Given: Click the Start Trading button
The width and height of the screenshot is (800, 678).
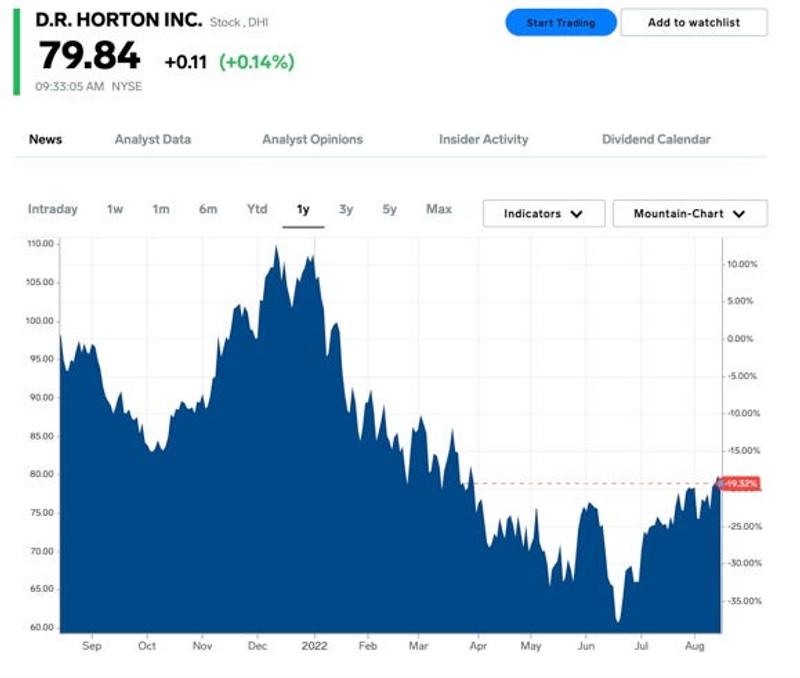Looking at the screenshot, I should coord(561,22).
